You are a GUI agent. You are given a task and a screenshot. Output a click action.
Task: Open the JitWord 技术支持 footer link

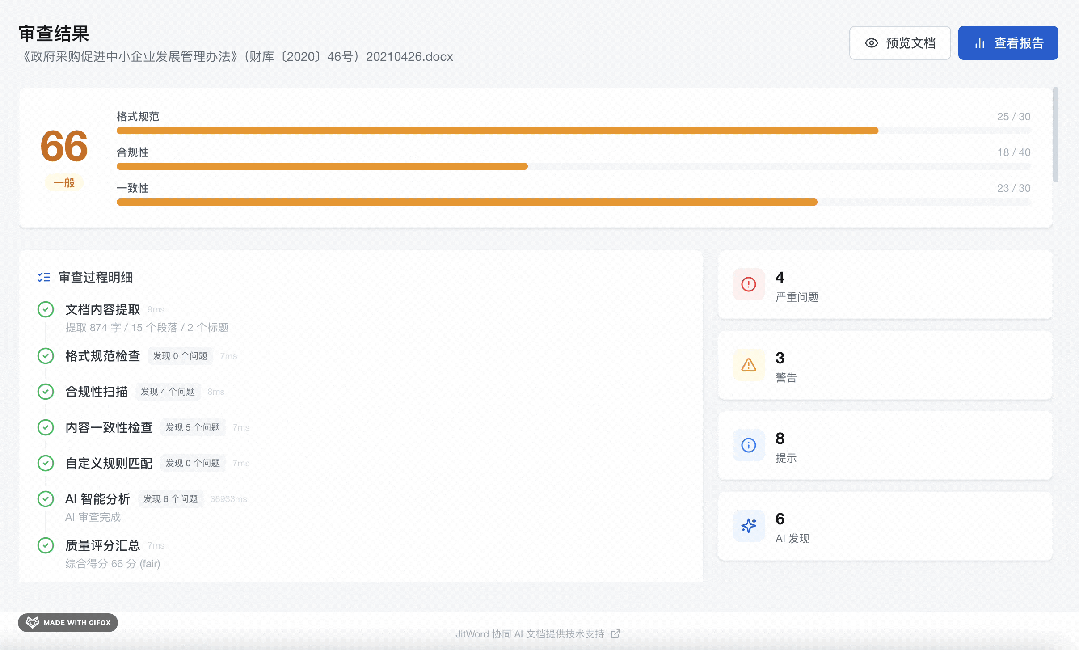coord(537,633)
